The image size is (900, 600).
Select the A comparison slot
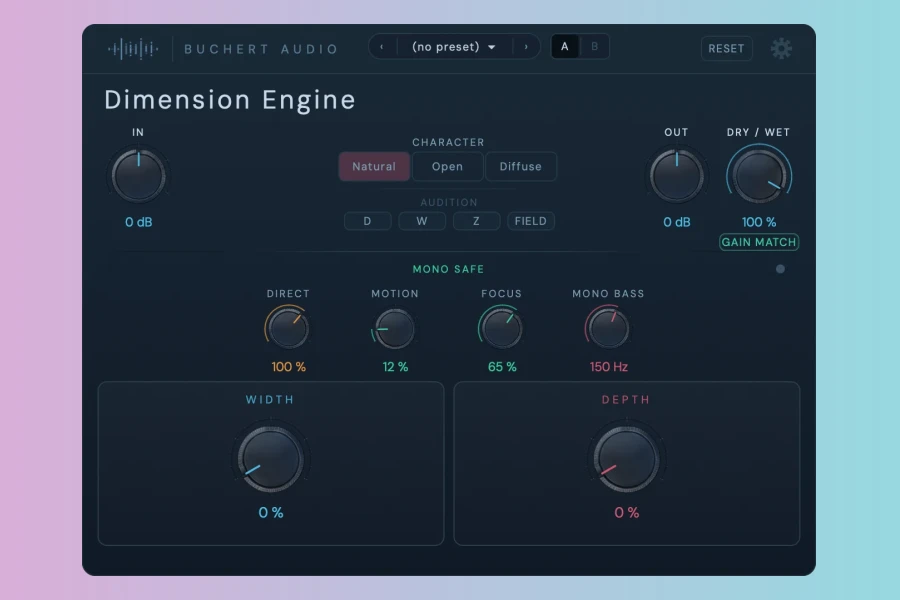click(x=565, y=47)
